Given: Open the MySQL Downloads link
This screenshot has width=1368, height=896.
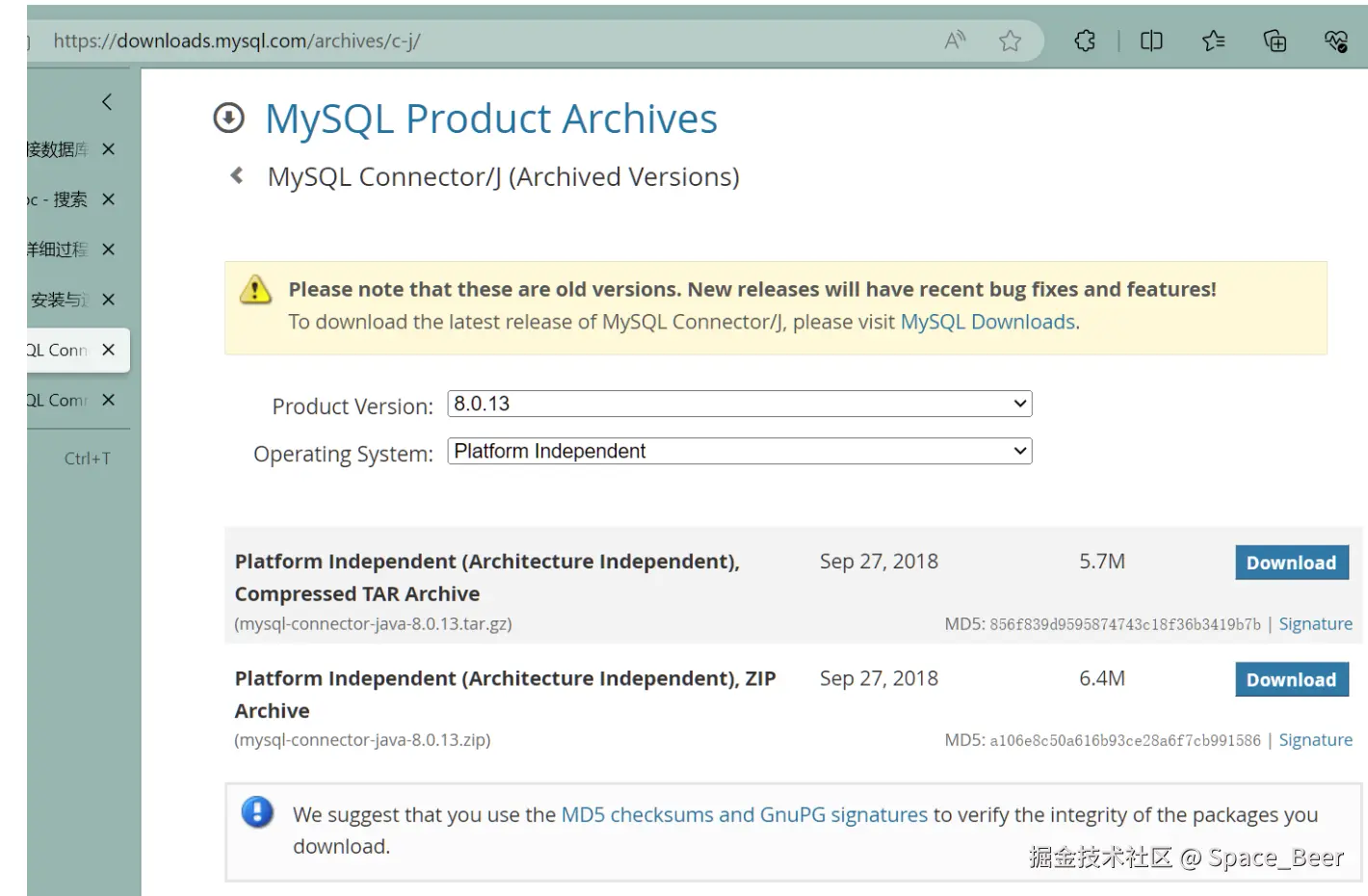Looking at the screenshot, I should 987,322.
